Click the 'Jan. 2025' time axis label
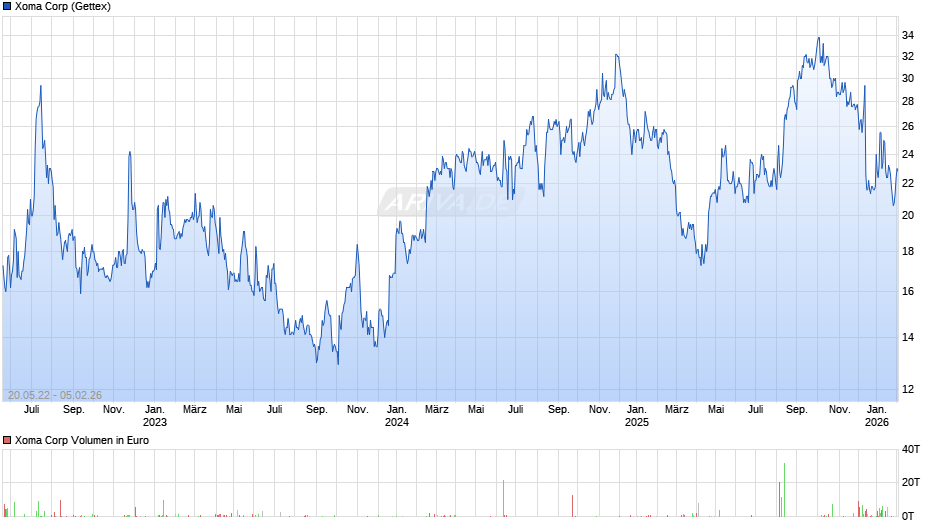The image size is (940, 526). [637, 416]
